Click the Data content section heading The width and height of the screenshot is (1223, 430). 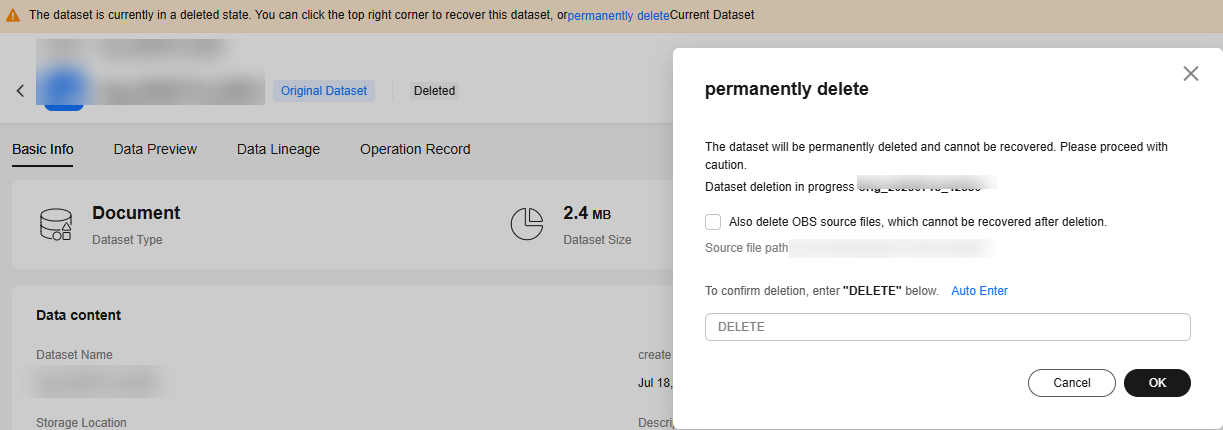point(78,315)
